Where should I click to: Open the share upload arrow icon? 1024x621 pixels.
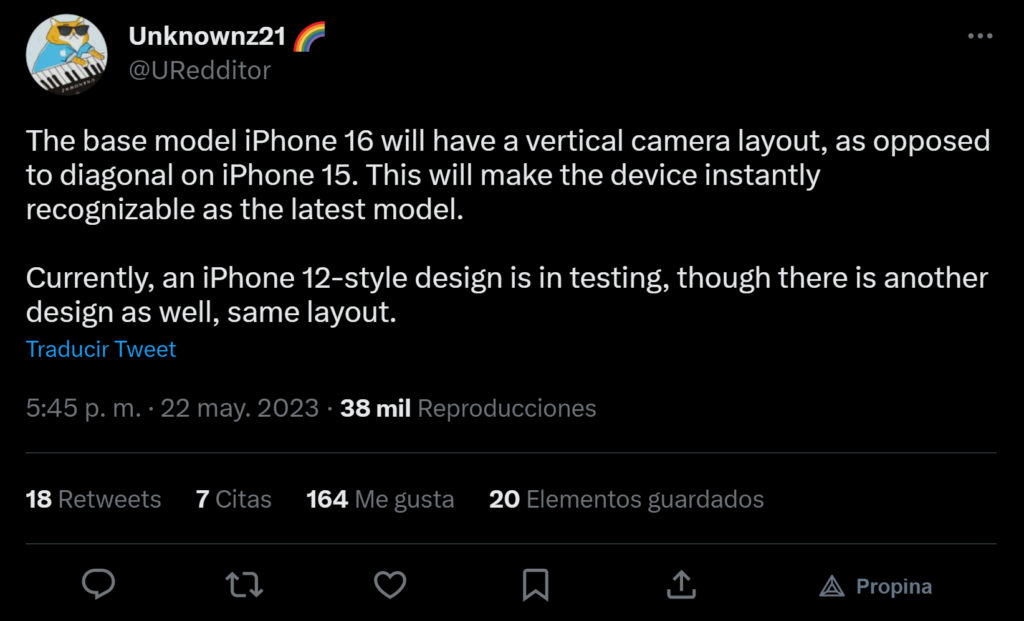click(681, 584)
